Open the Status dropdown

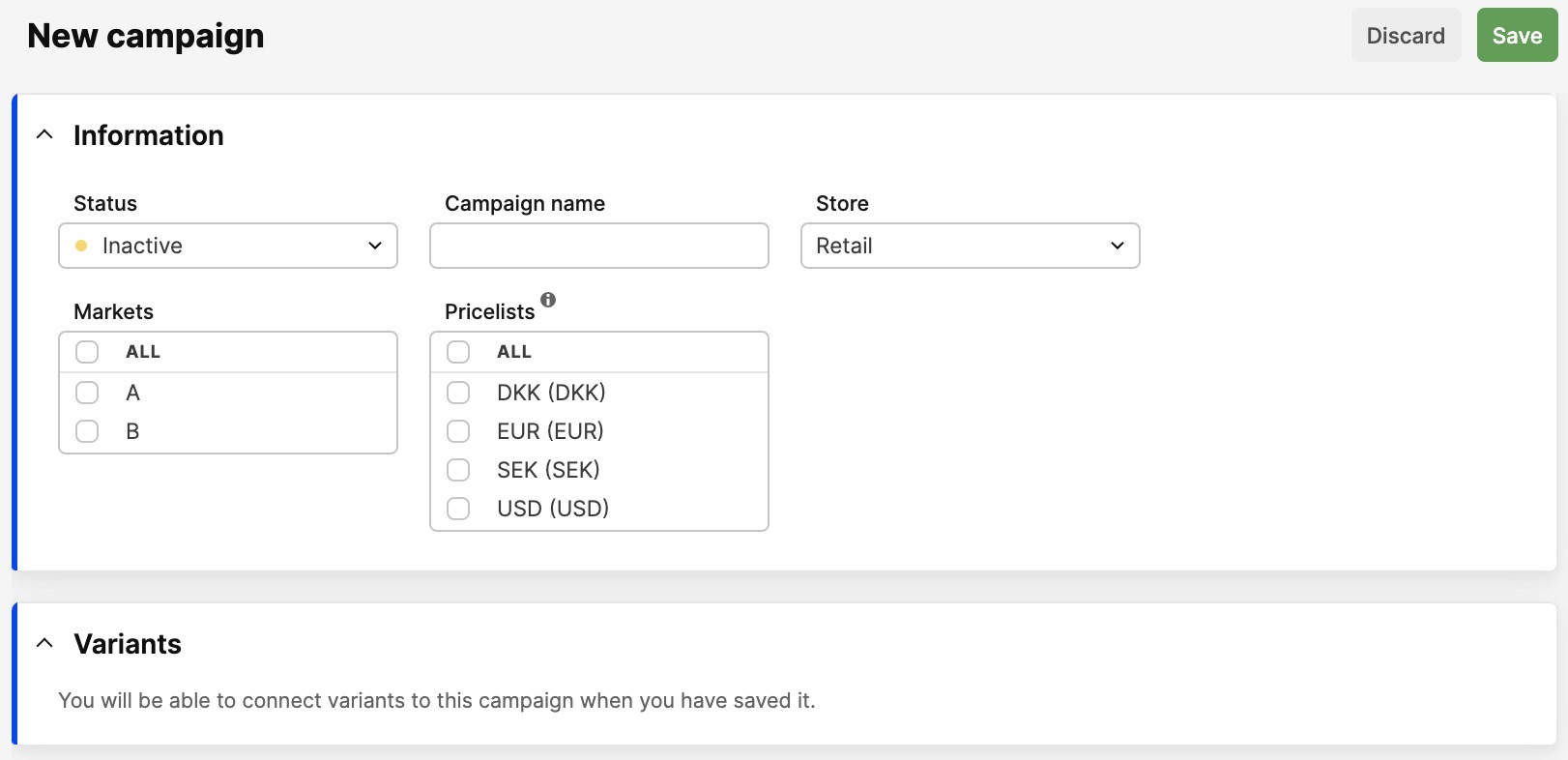point(228,246)
